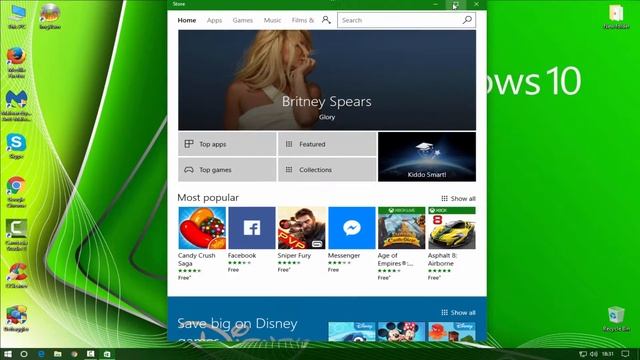
Task: Select the New folder desktop icon
Action: tap(616, 17)
